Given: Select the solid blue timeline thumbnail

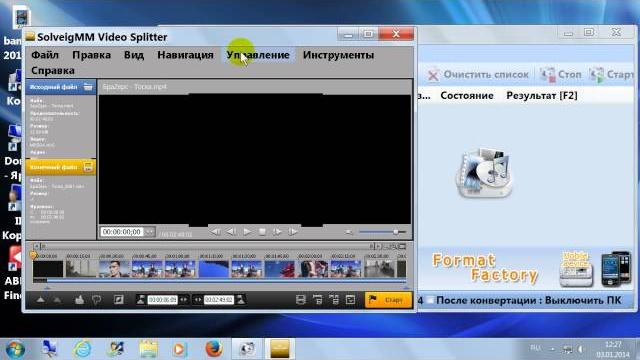Looking at the screenshot, I should 214,269.
